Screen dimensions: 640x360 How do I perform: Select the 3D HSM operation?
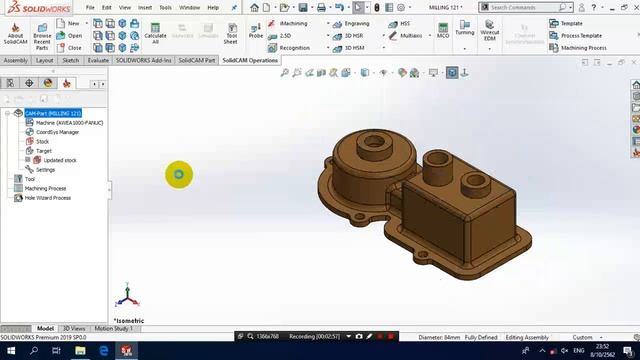tap(348, 48)
